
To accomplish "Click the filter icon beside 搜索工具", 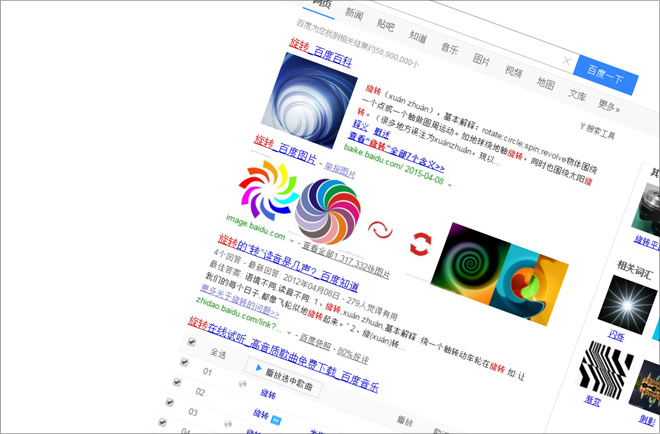I will [x=582, y=125].
